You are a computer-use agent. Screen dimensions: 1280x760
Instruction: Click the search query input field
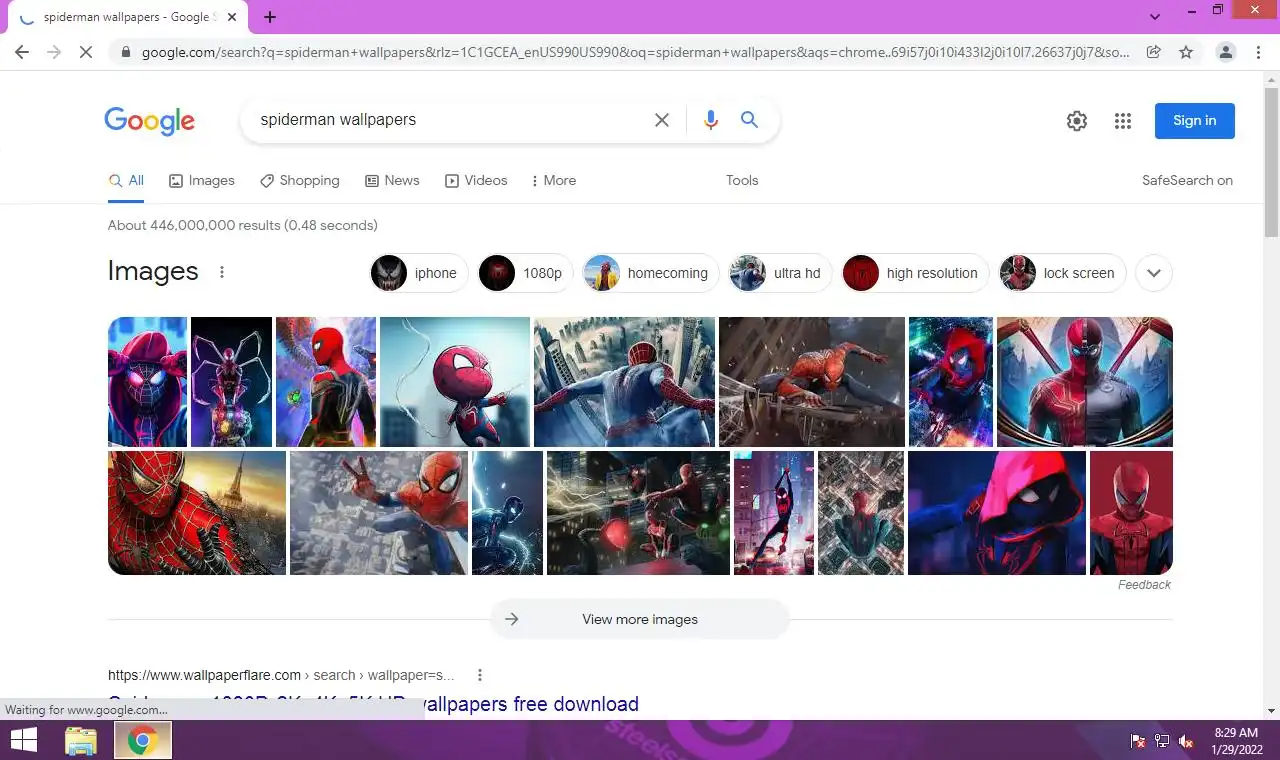450,120
